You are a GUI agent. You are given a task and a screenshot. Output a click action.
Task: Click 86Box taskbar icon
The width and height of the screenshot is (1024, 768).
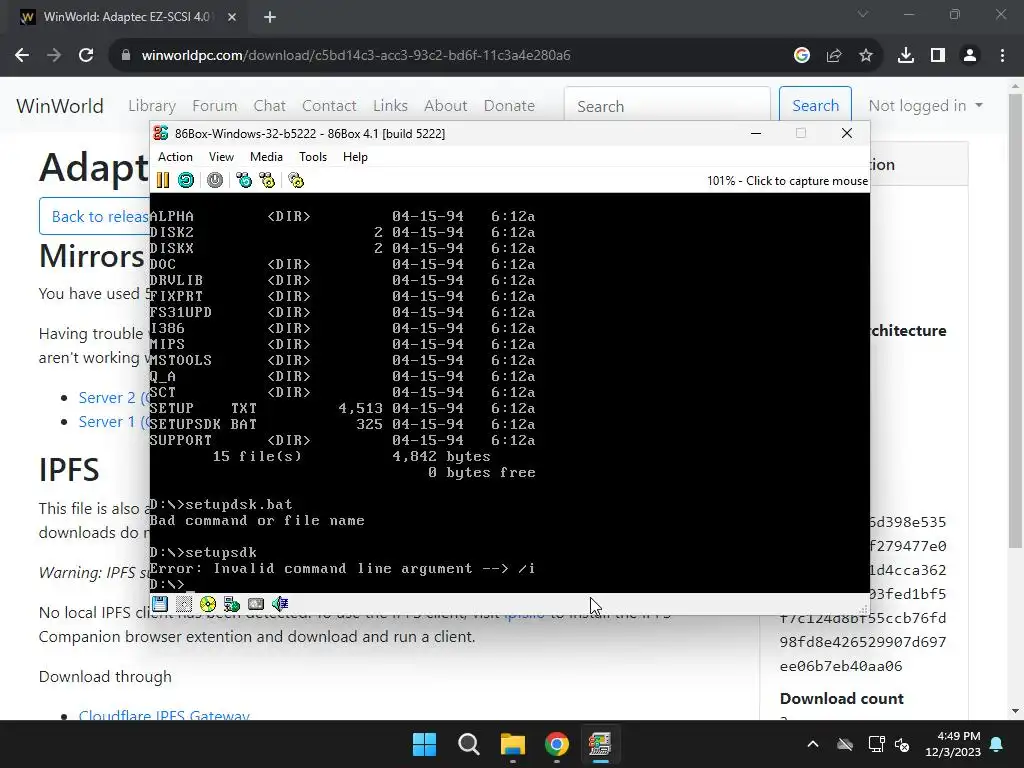(x=600, y=744)
